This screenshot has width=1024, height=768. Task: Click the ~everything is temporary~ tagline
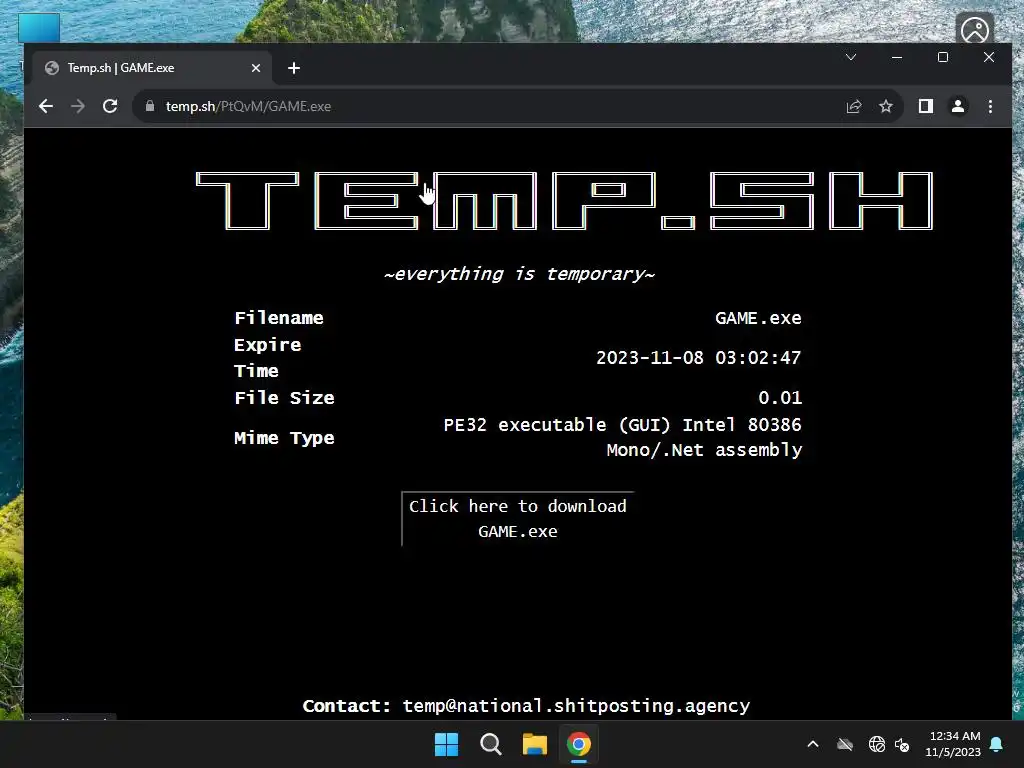tap(519, 274)
